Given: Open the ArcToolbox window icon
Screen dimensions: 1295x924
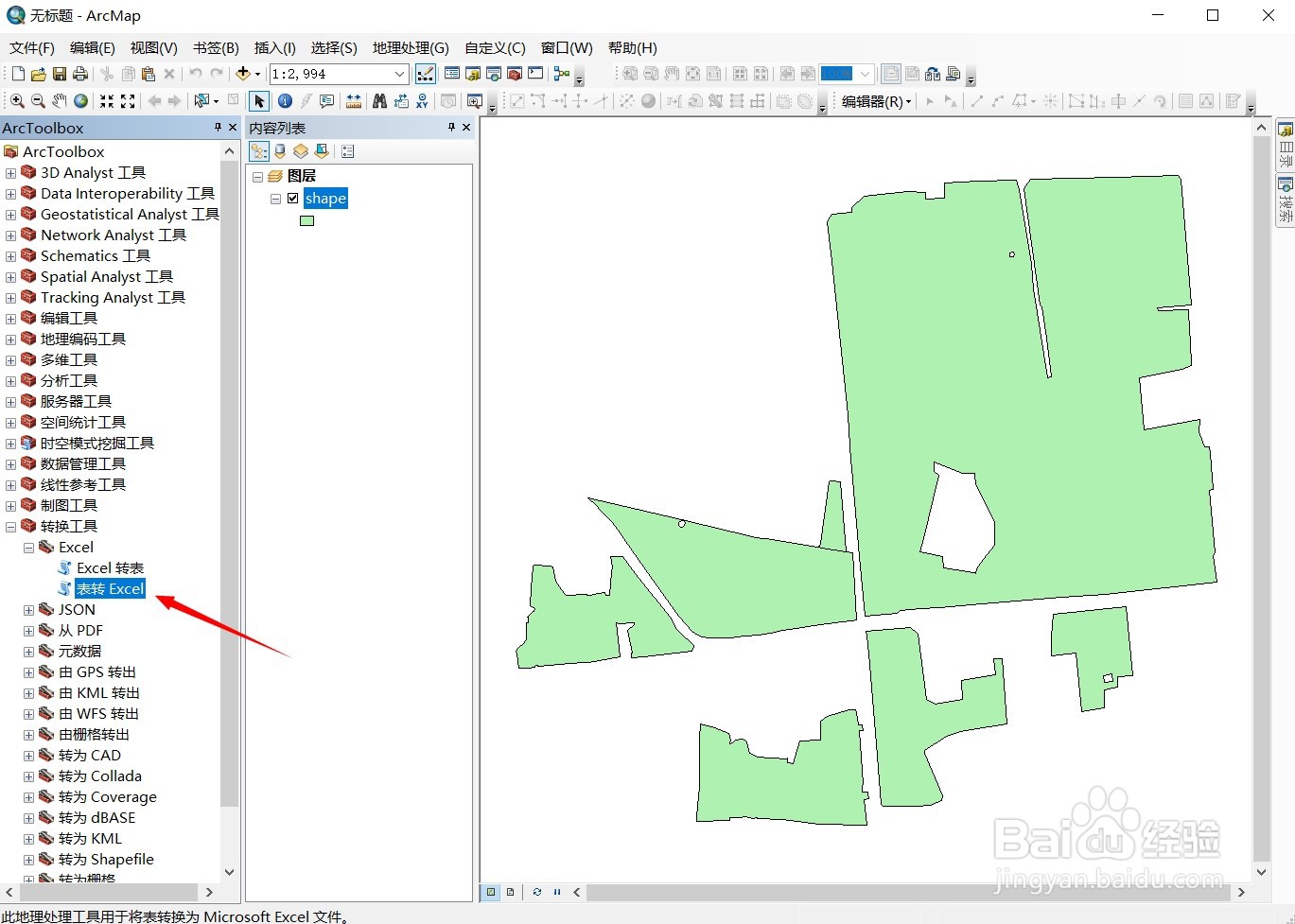Looking at the screenshot, I should (x=515, y=74).
